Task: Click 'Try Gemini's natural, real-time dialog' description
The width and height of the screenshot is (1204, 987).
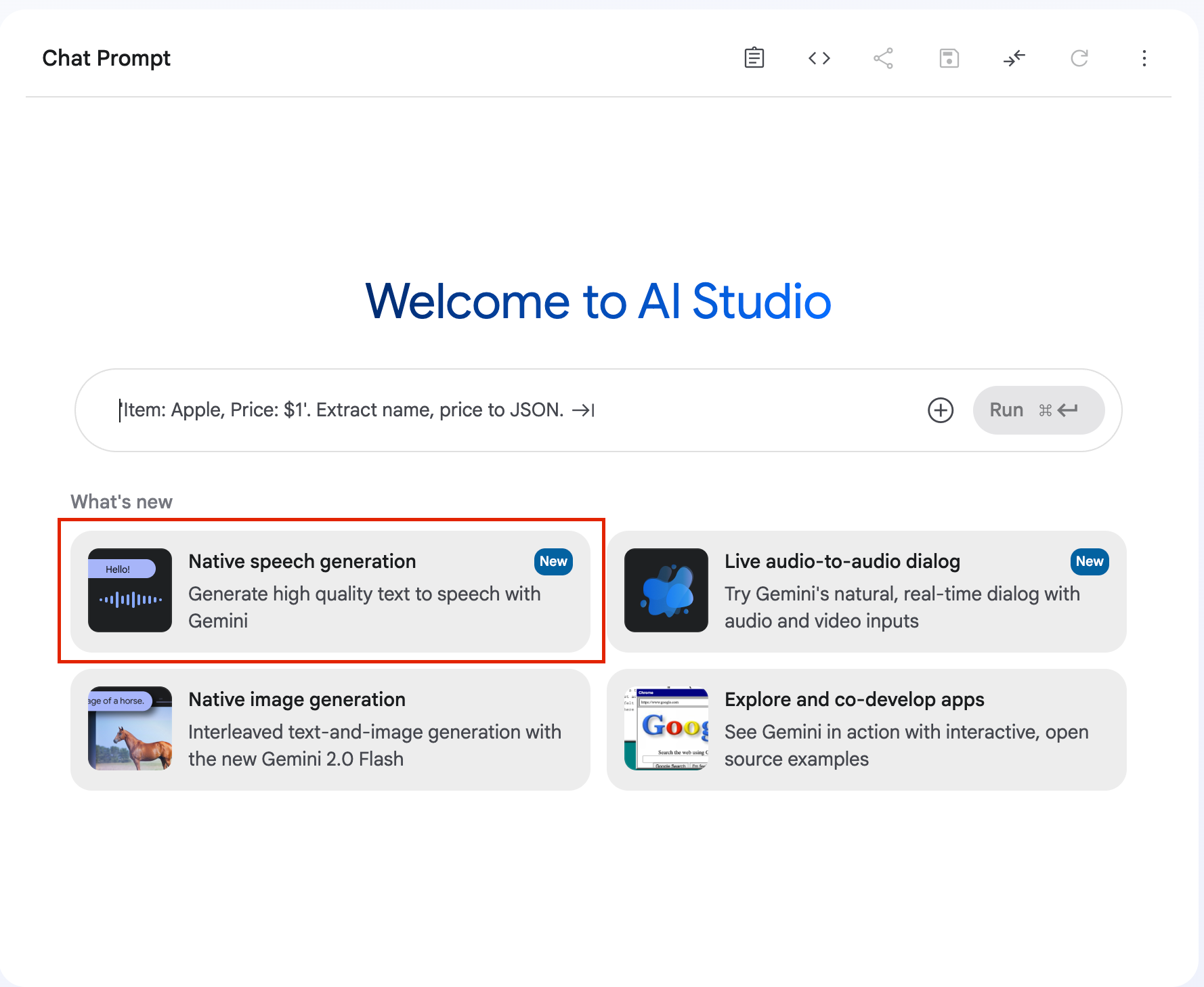Action: pos(902,607)
